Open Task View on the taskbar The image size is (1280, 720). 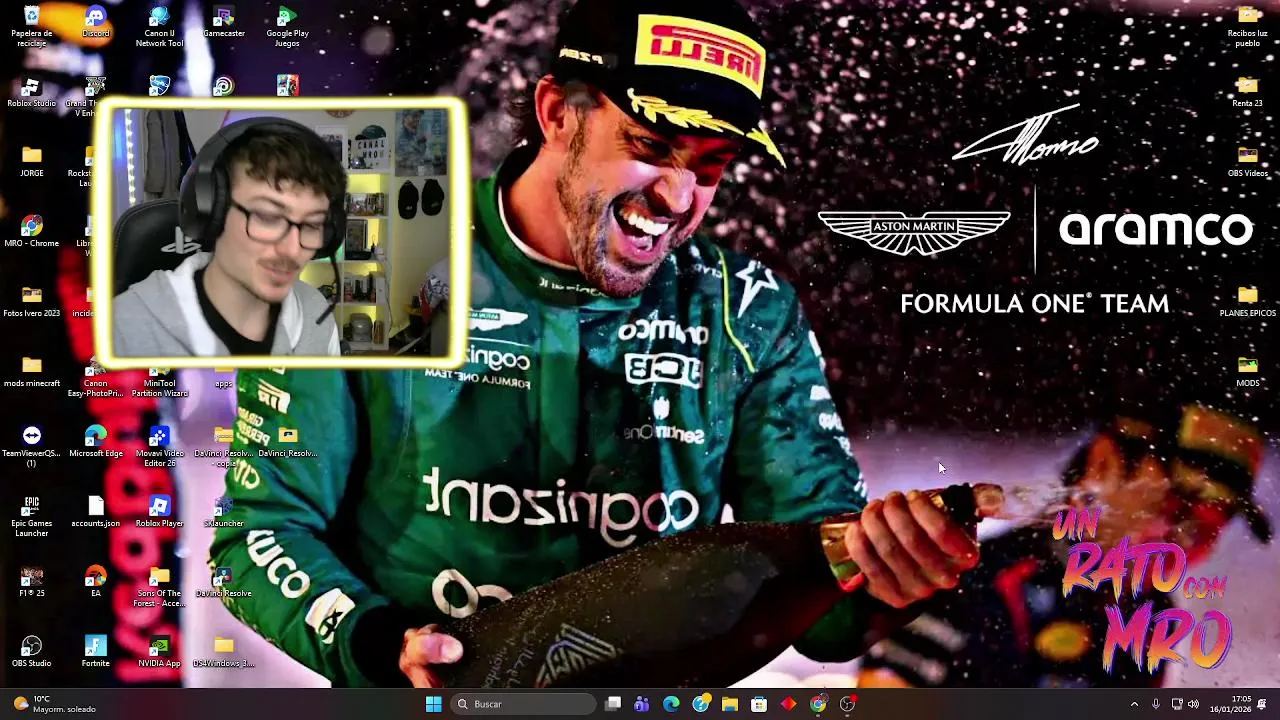tap(613, 704)
